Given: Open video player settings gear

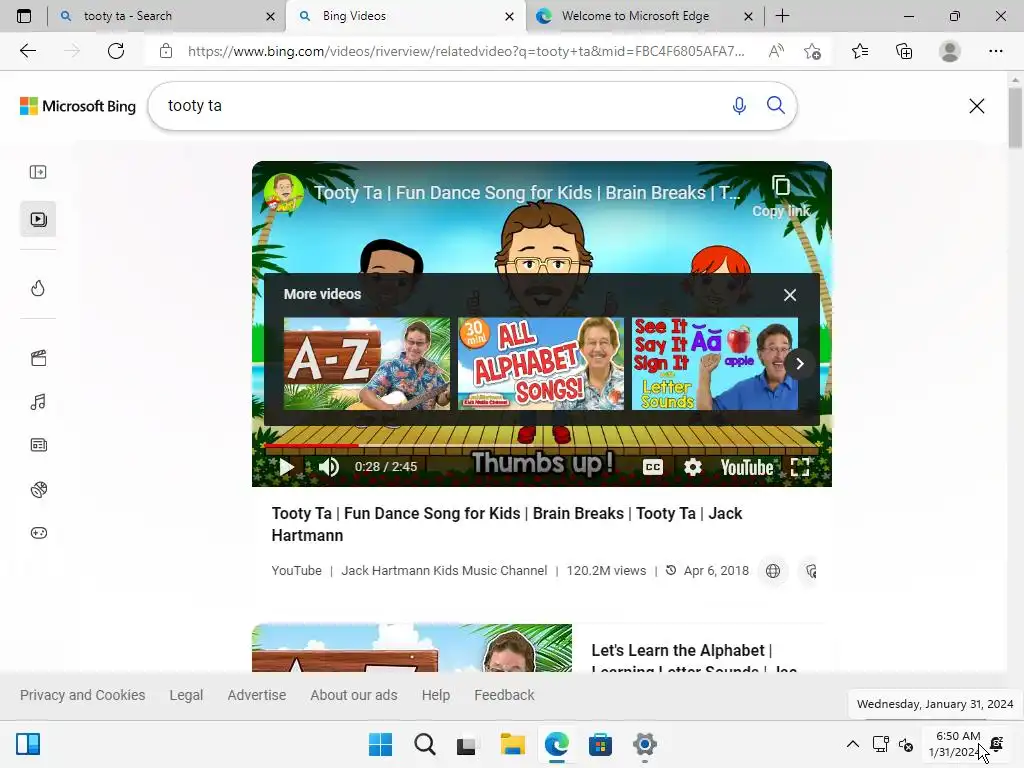Looking at the screenshot, I should tap(692, 467).
